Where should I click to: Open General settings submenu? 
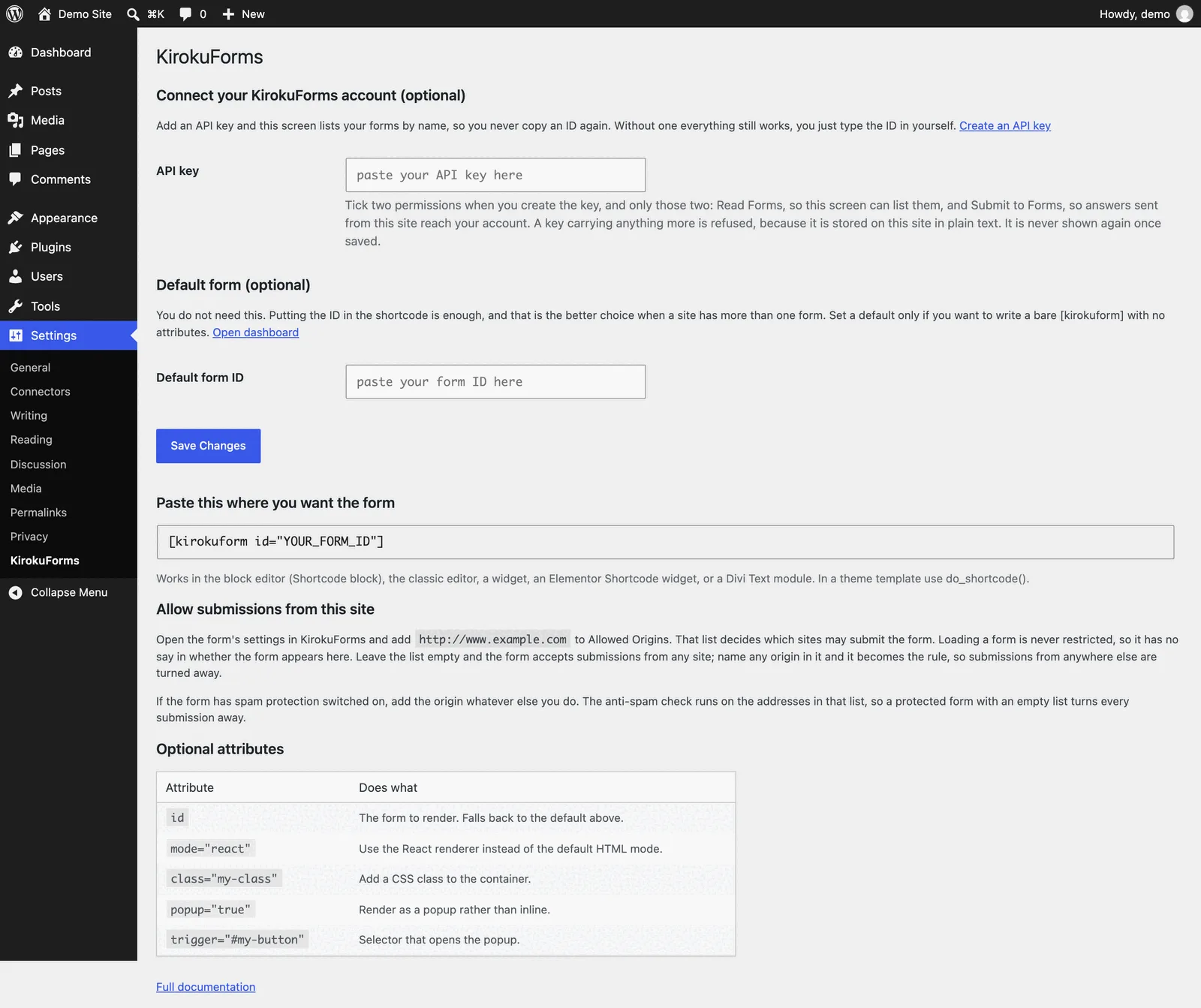(30, 368)
